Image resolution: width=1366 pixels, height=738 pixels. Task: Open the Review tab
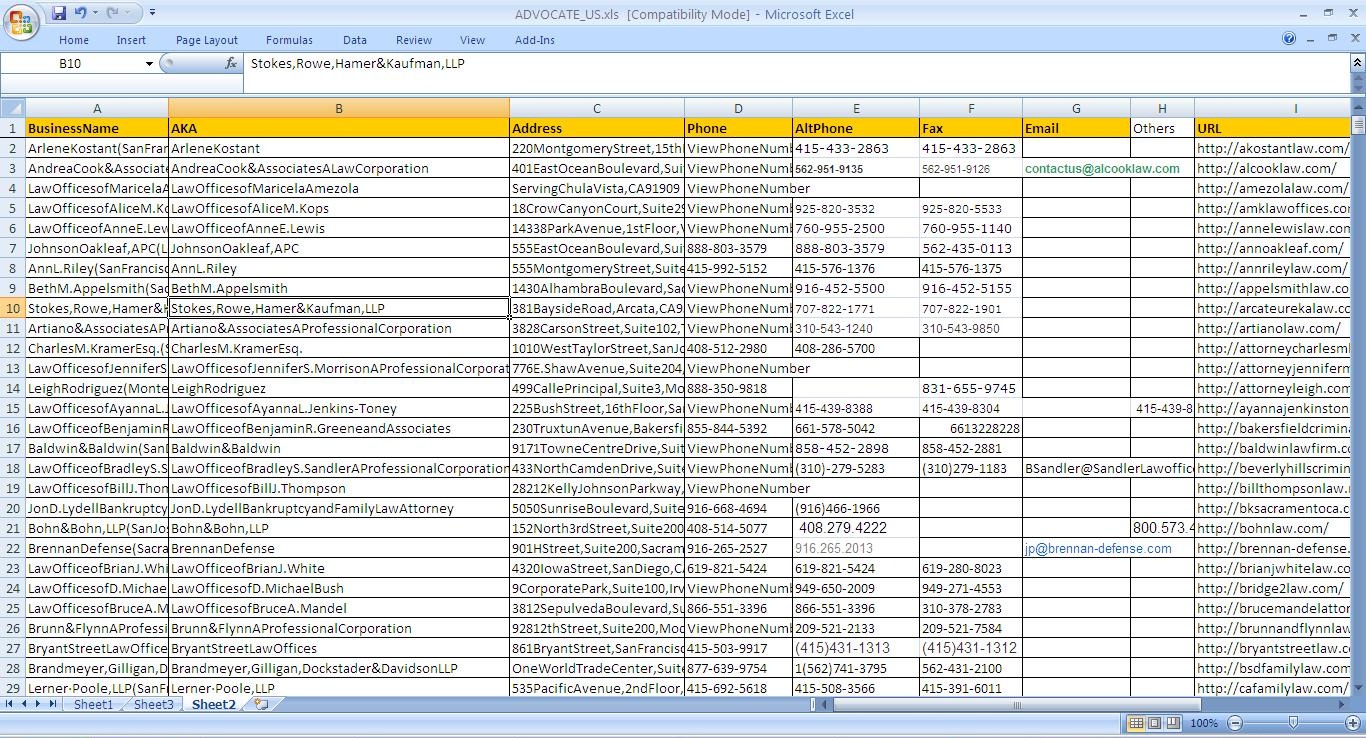point(414,40)
